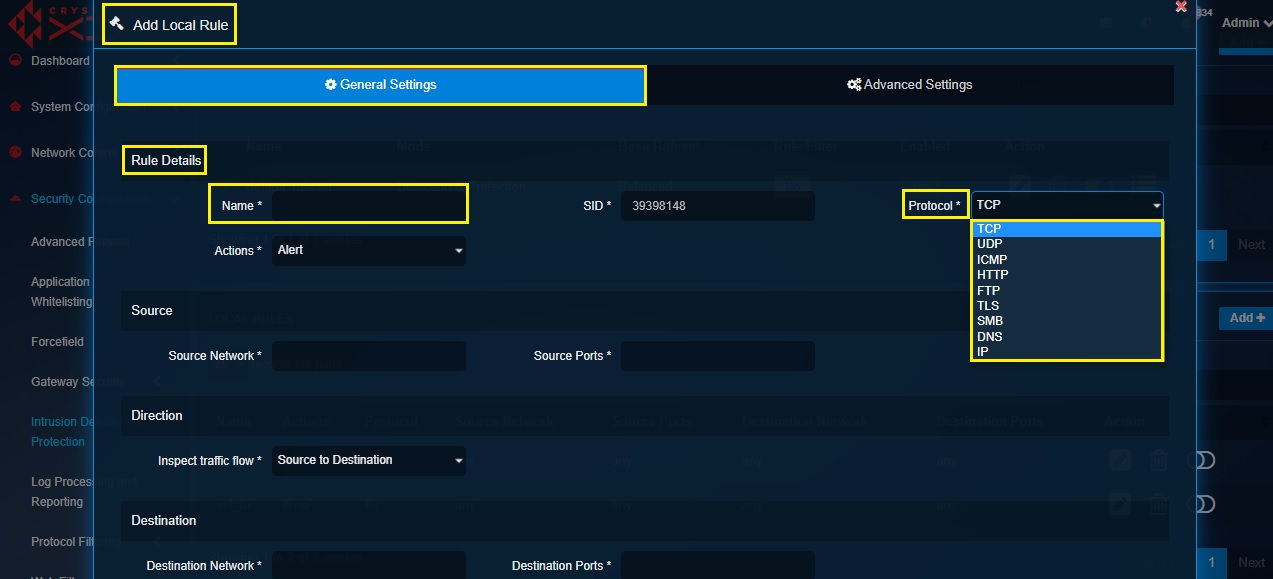Click the Security Configuration sidebar icon

[x=15, y=198]
